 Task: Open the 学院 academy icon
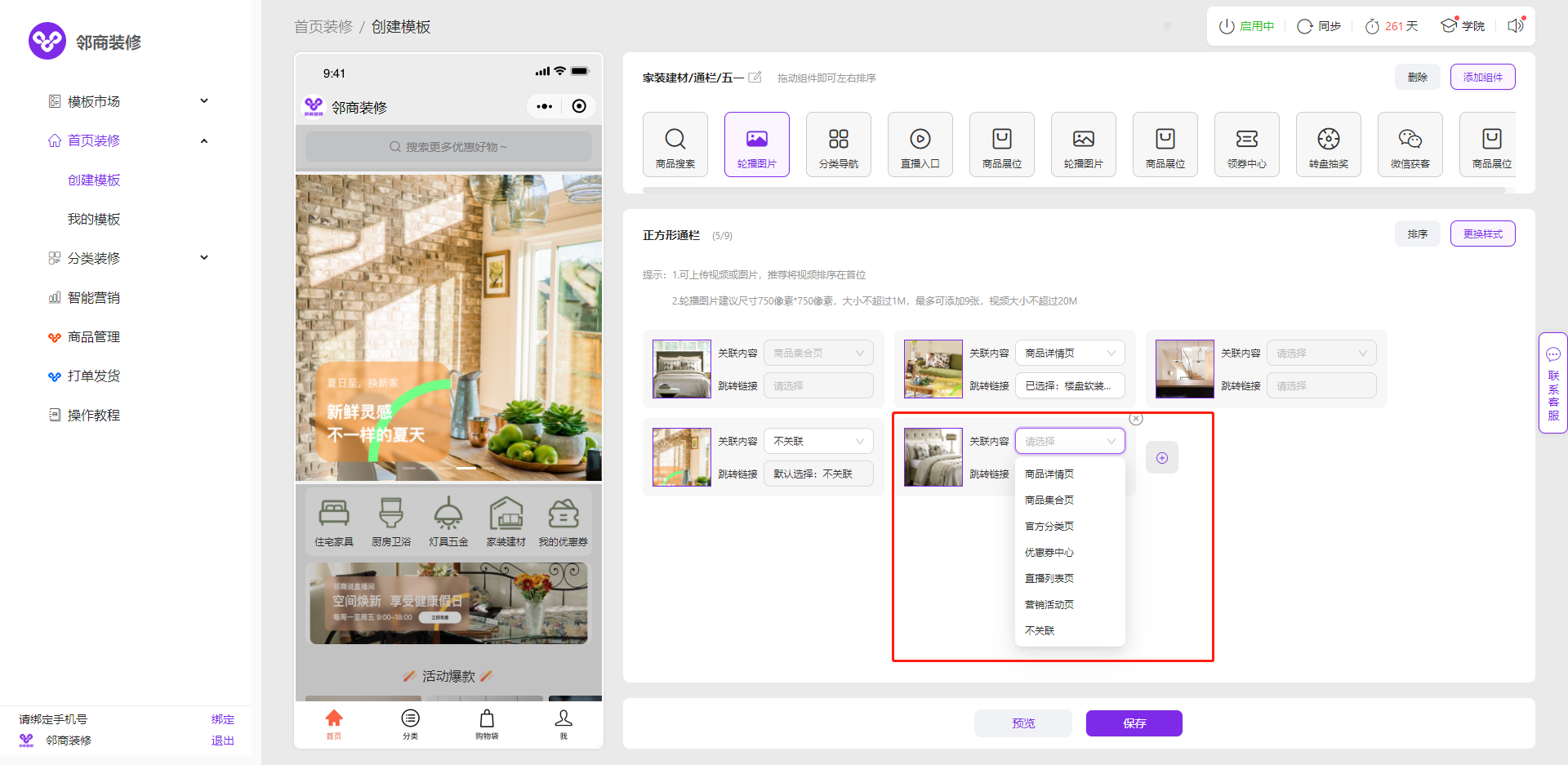coord(1463,26)
